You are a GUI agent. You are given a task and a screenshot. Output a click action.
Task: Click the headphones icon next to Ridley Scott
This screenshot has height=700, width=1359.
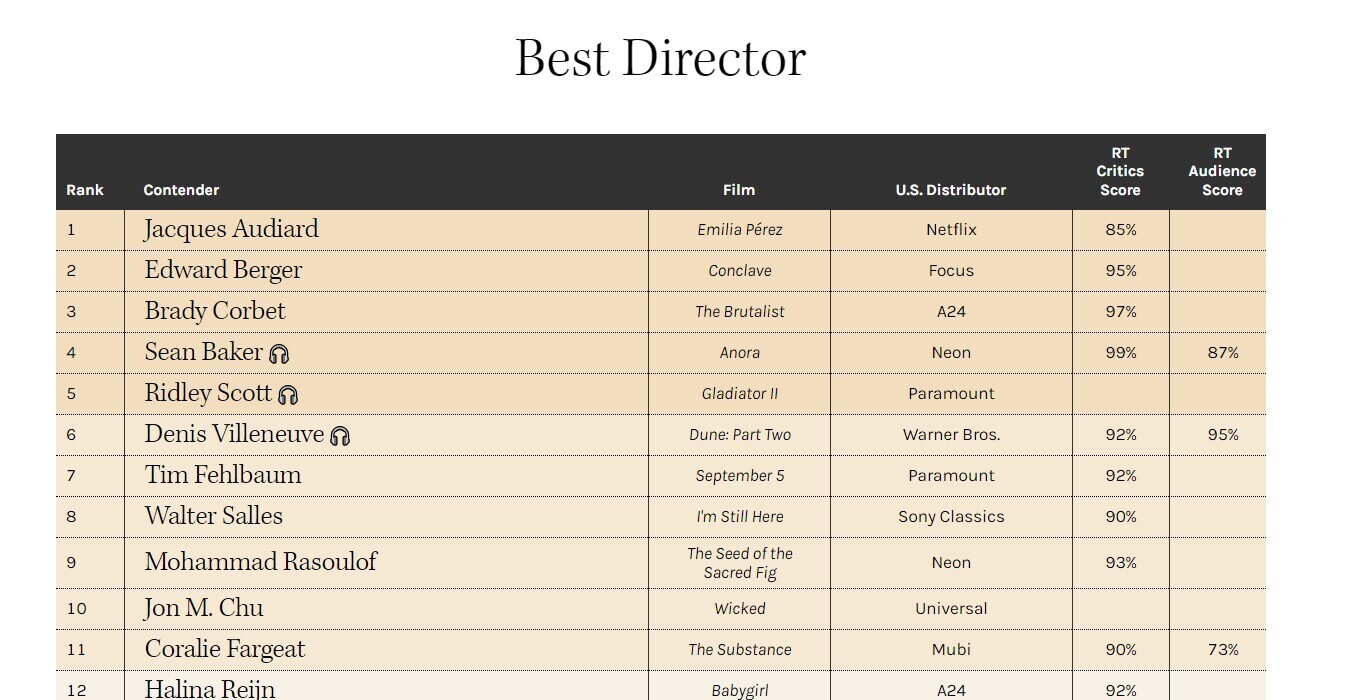point(288,395)
